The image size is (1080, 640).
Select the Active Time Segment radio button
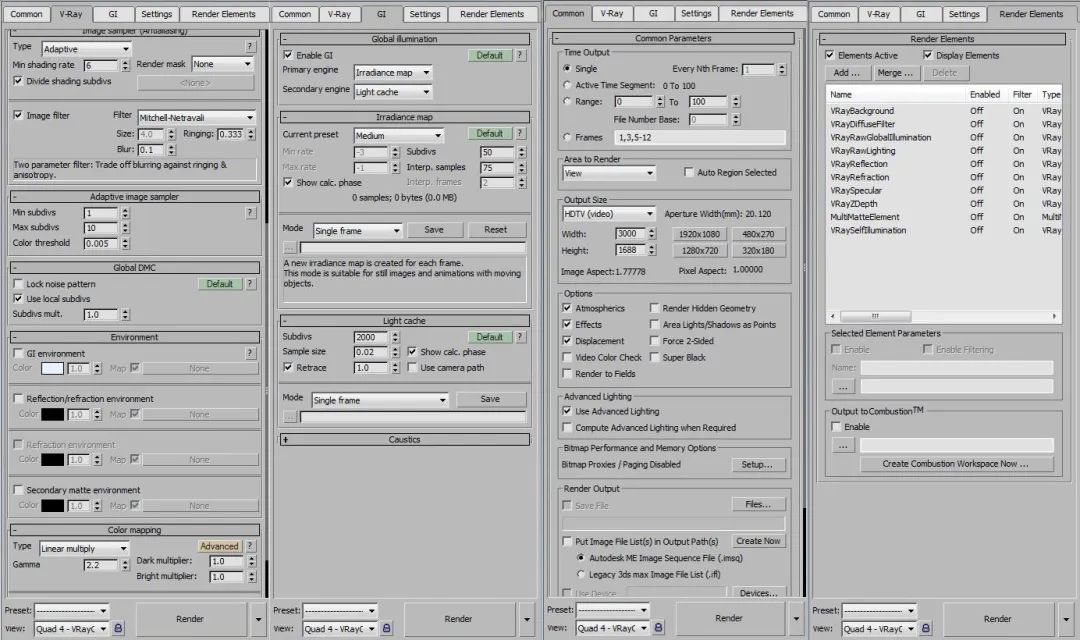[568, 86]
